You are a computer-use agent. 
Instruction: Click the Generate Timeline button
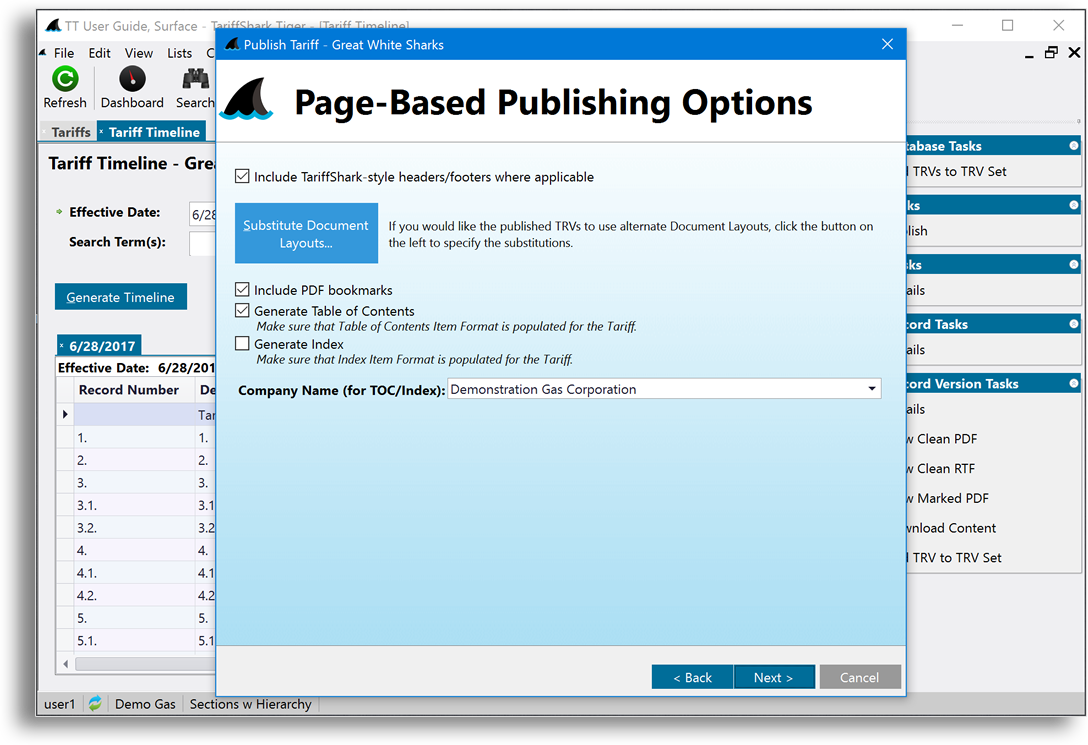(121, 296)
